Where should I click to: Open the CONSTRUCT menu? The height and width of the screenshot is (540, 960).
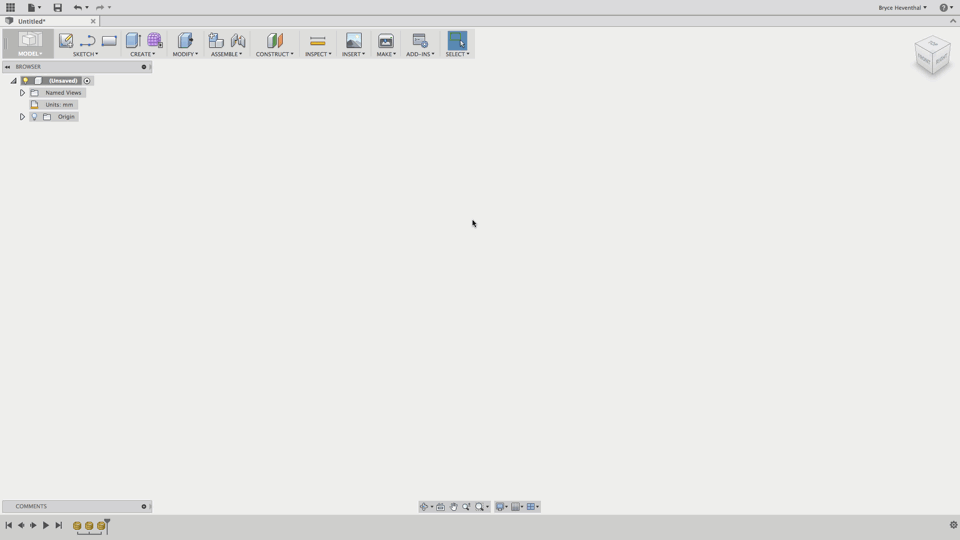pyautogui.click(x=274, y=54)
